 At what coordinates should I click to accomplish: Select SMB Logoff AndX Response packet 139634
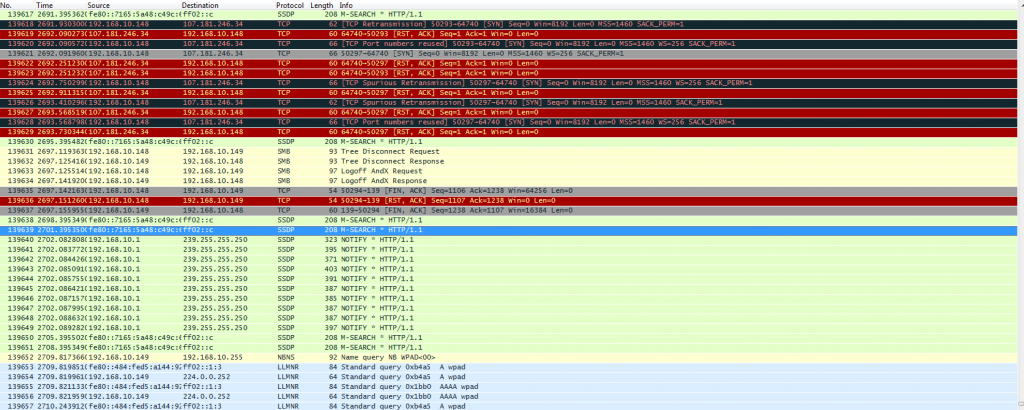(400, 178)
